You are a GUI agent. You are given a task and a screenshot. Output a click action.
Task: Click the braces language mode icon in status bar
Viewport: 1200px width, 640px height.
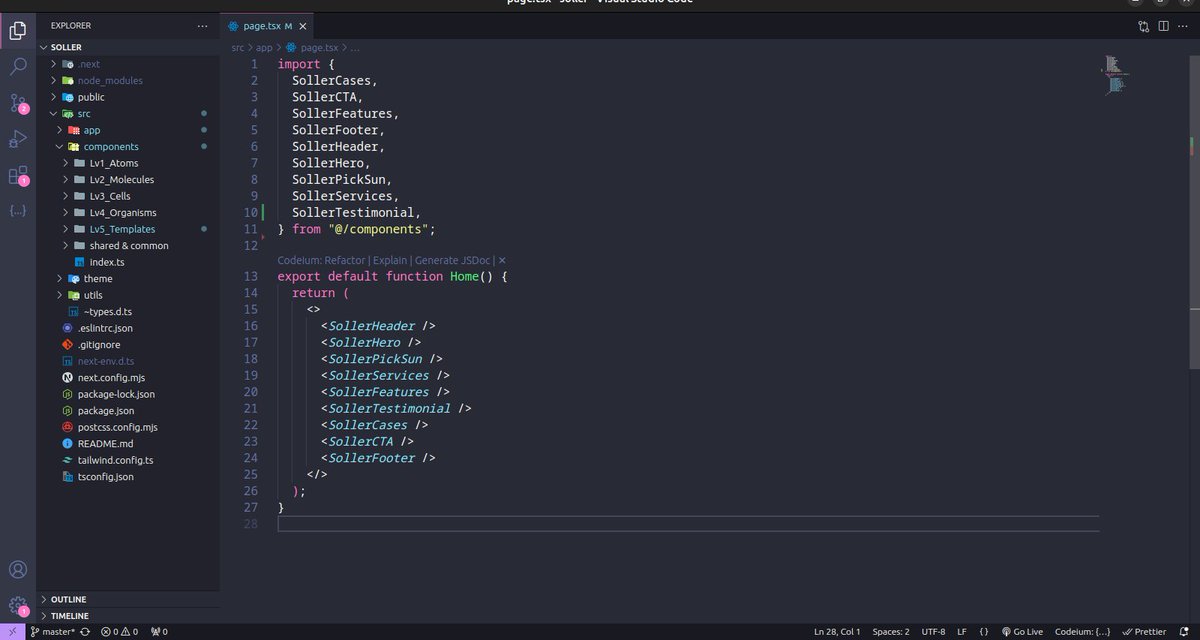pyautogui.click(x=984, y=632)
